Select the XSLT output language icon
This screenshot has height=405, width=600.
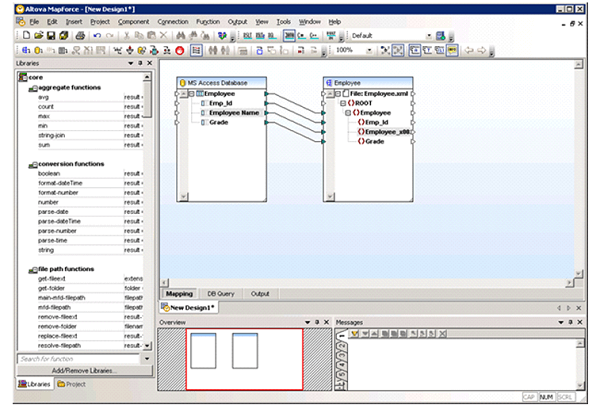coord(248,36)
